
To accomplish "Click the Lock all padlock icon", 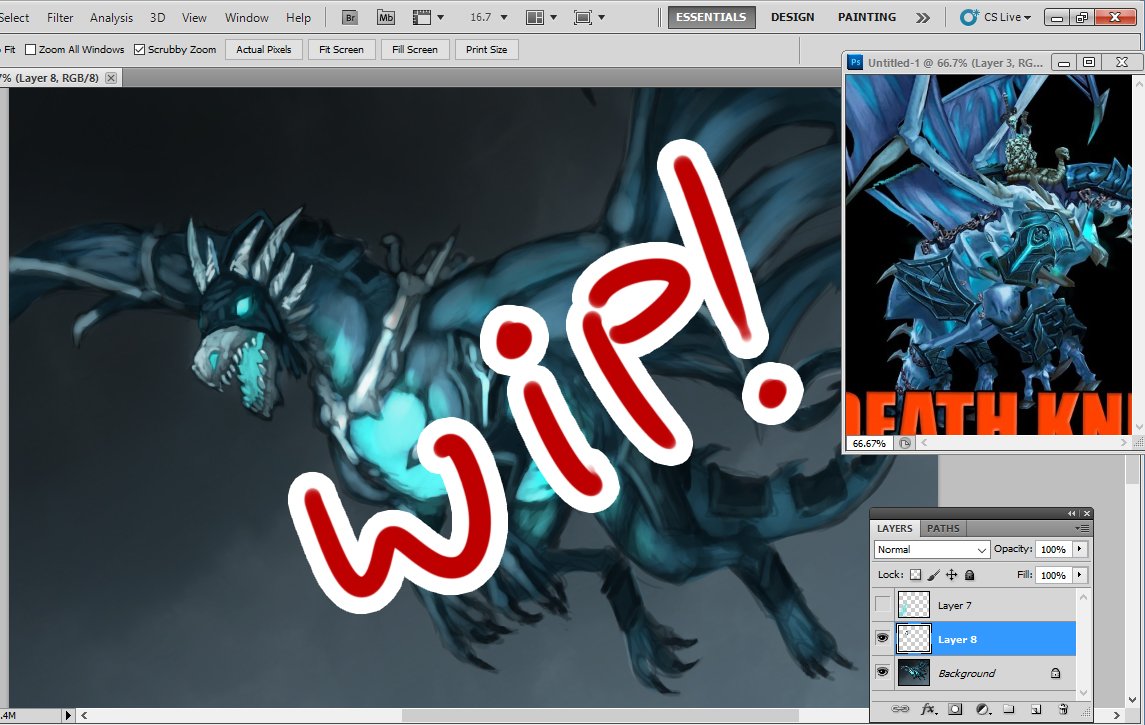I will point(970,575).
